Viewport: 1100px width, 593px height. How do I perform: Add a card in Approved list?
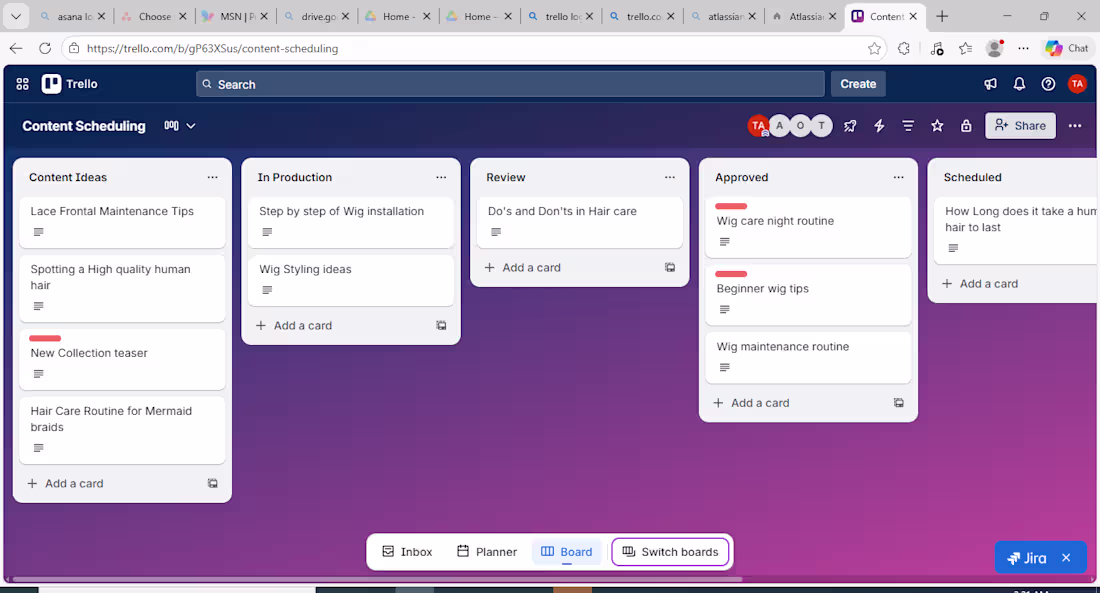coord(751,403)
